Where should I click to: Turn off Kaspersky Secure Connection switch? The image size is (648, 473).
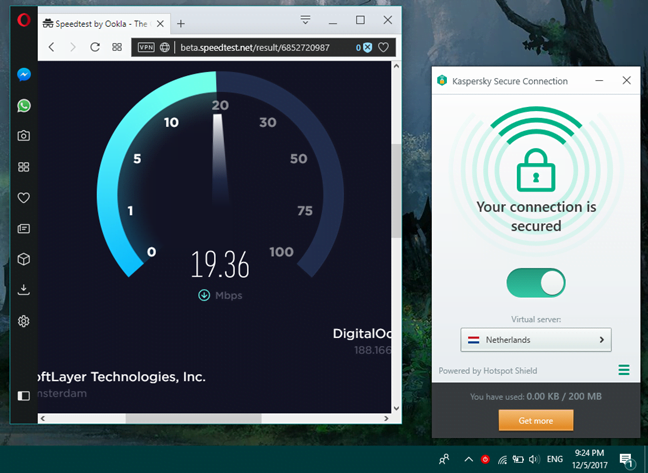click(x=536, y=283)
